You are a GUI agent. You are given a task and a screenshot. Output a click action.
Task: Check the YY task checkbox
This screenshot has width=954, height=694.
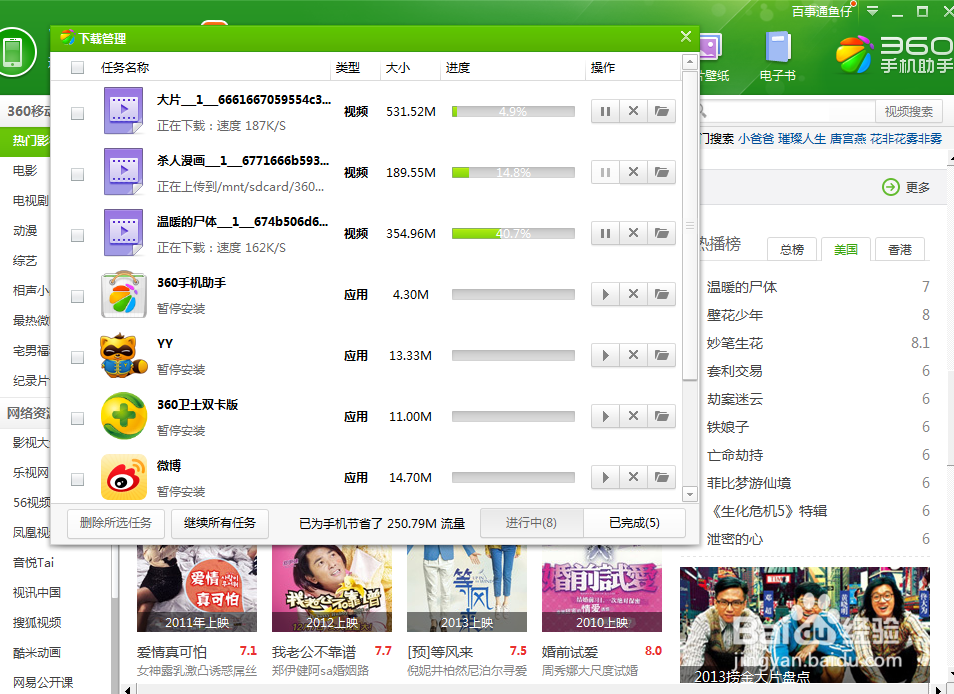[x=77, y=357]
